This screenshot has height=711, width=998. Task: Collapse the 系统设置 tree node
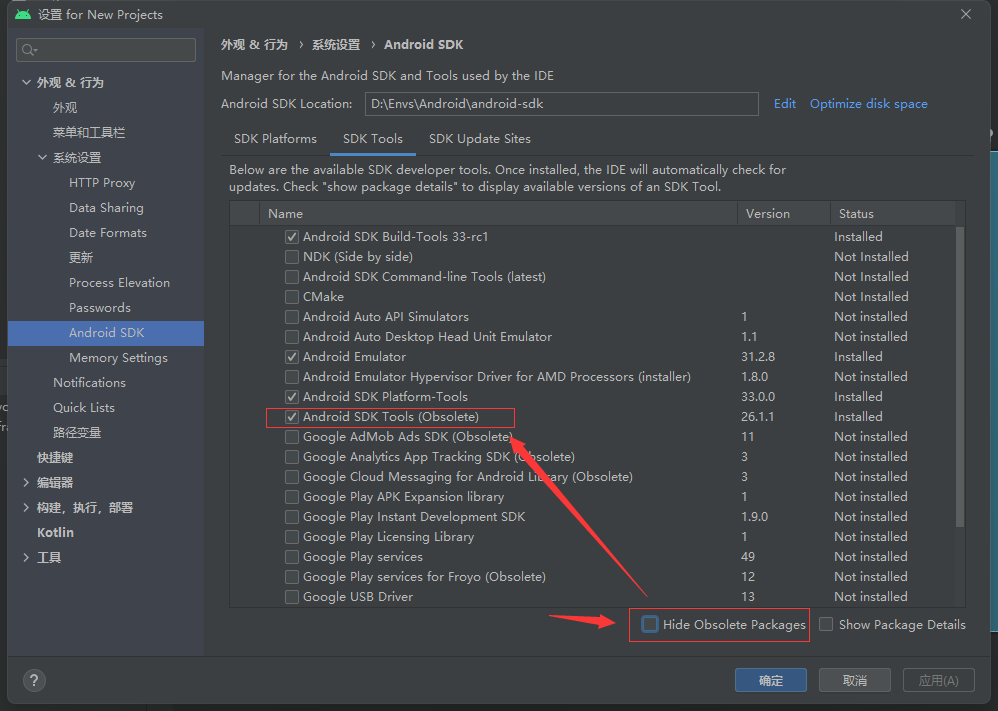pos(43,158)
